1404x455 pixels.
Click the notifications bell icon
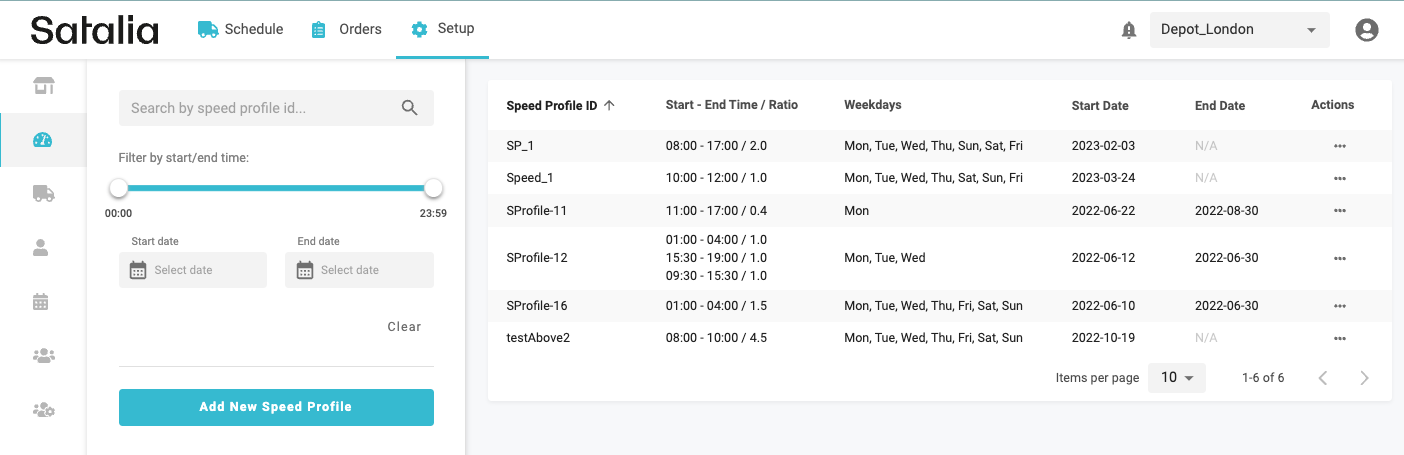[1129, 30]
